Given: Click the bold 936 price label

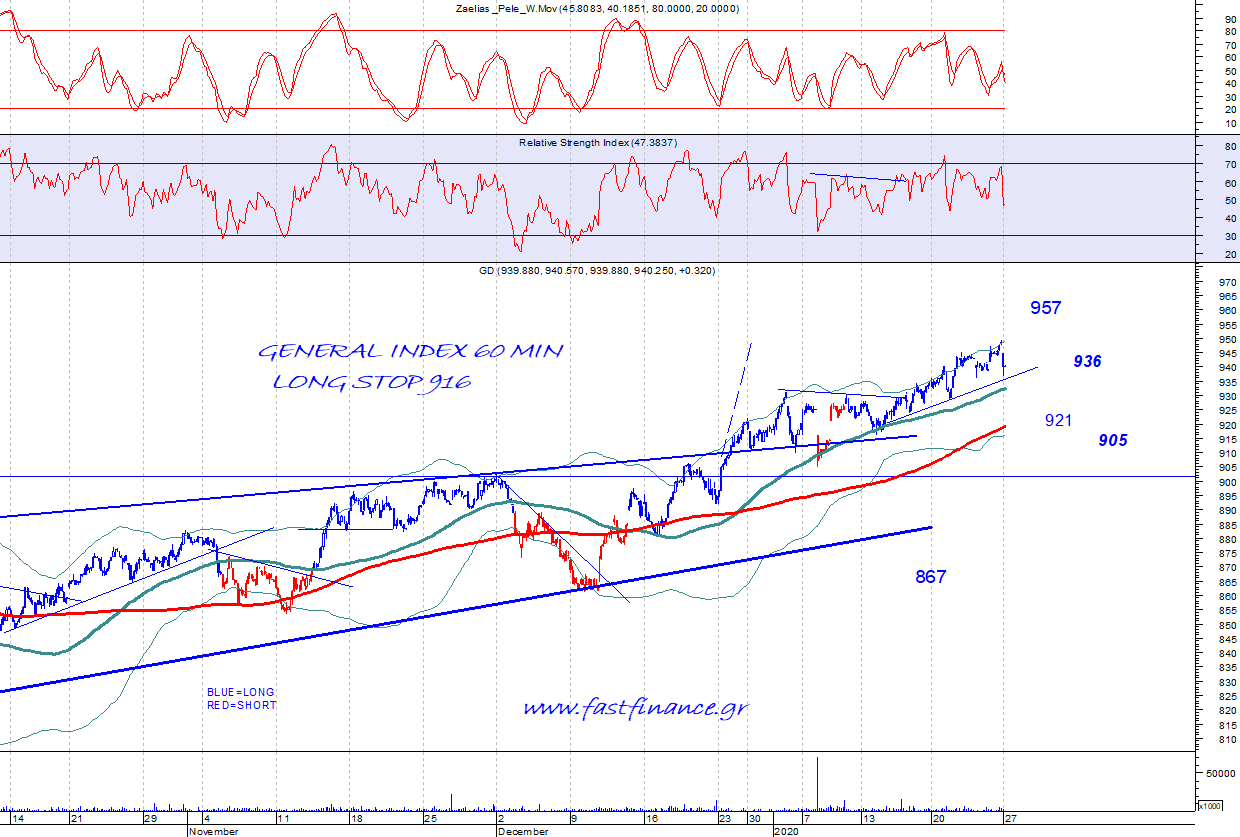Looking at the screenshot, I should [1087, 361].
